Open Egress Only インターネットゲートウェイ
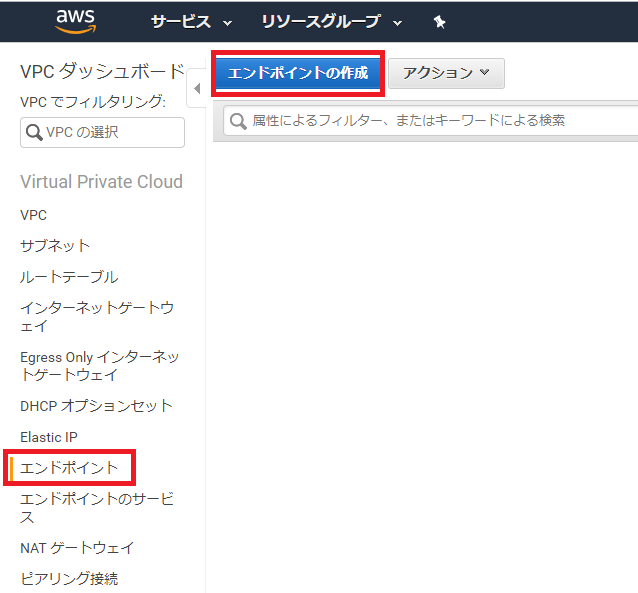Viewport: 638px width, 593px height. [x=100, y=365]
